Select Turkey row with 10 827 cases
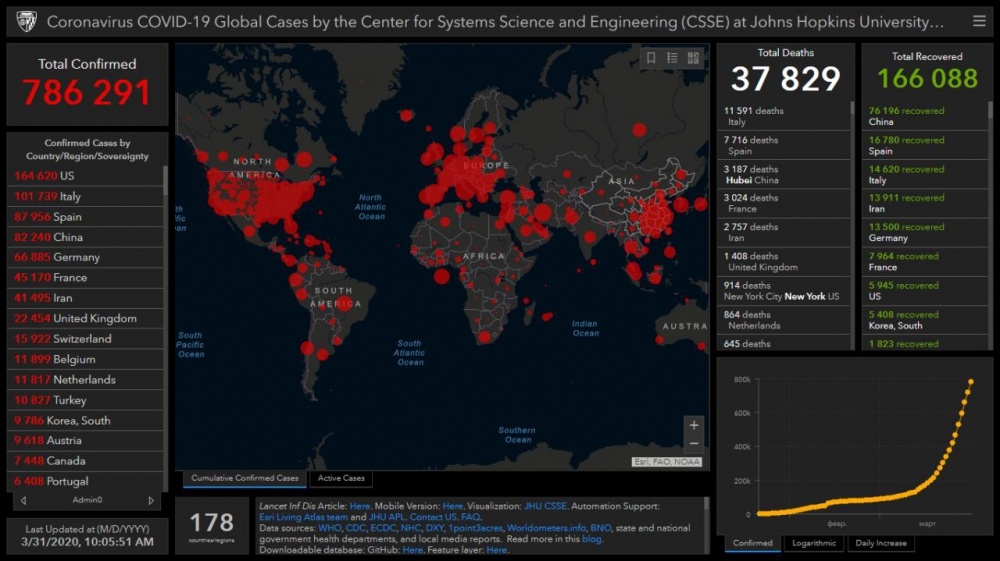The image size is (1000, 561). tap(85, 400)
